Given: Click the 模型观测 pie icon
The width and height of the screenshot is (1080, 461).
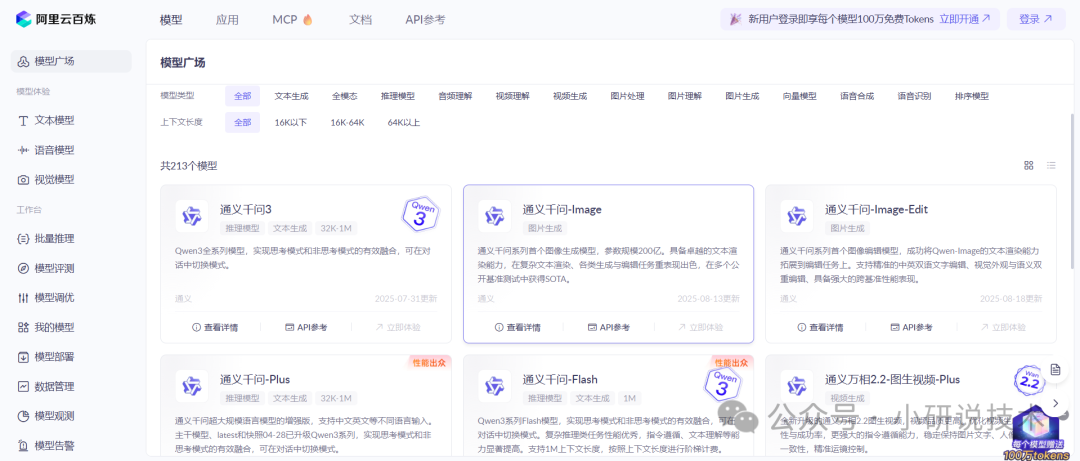Looking at the screenshot, I should [x=23, y=416].
